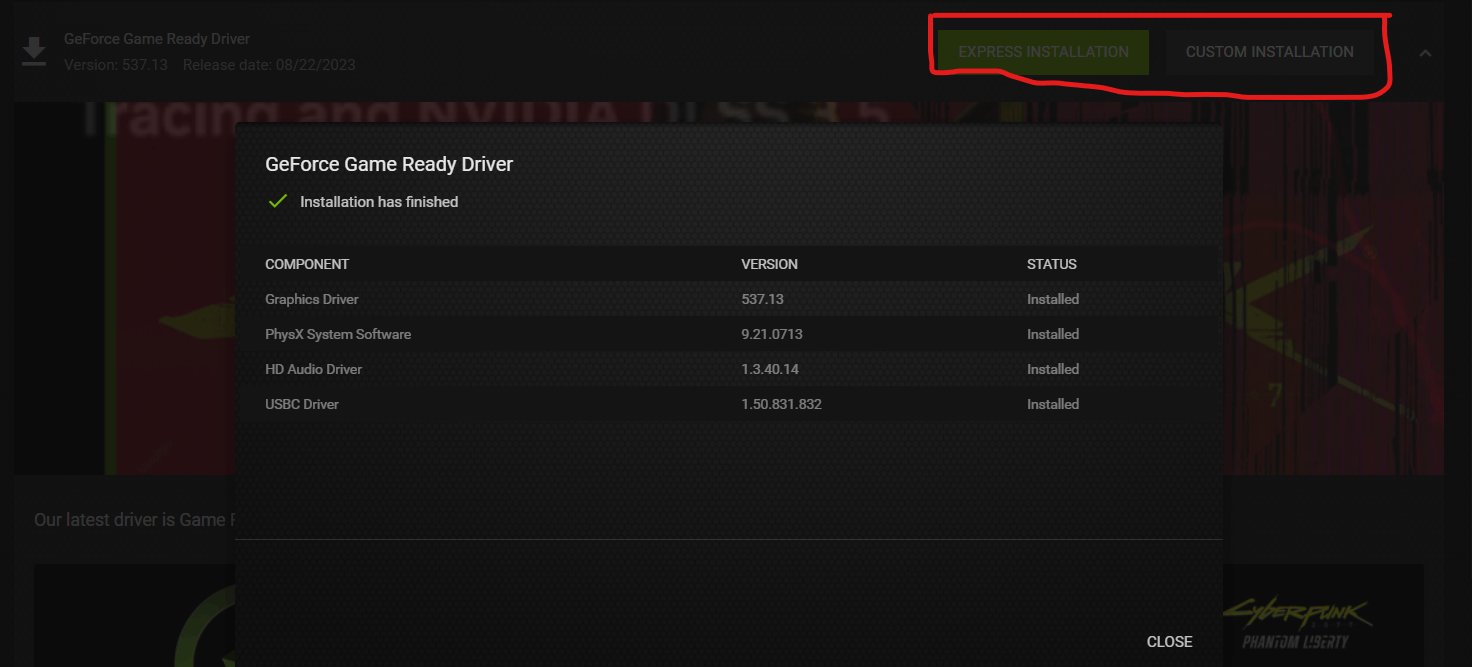Viewport: 1472px width, 667px height.
Task: Click the Installation has finished message
Action: 379,202
